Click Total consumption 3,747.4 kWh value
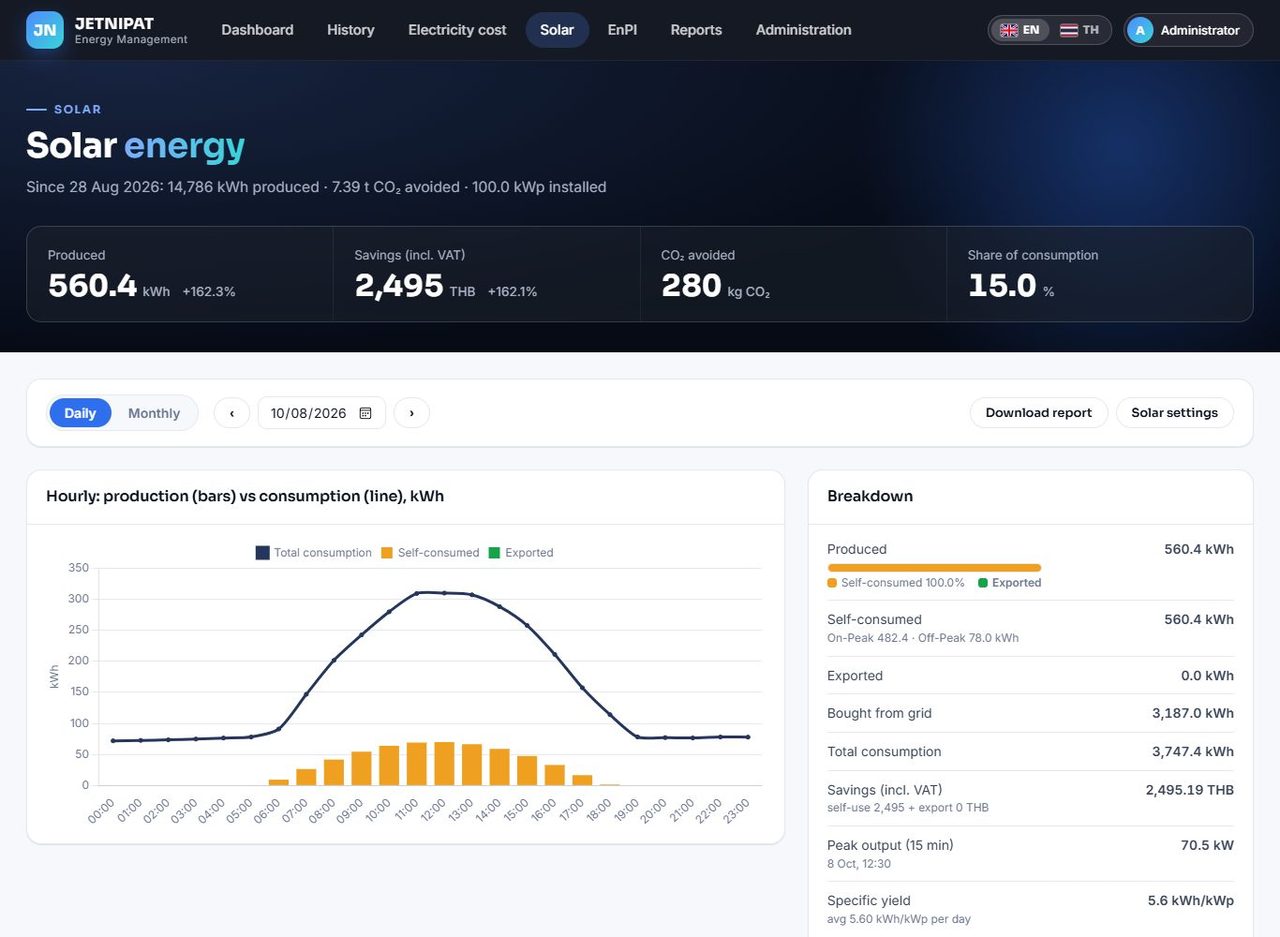 (1193, 752)
